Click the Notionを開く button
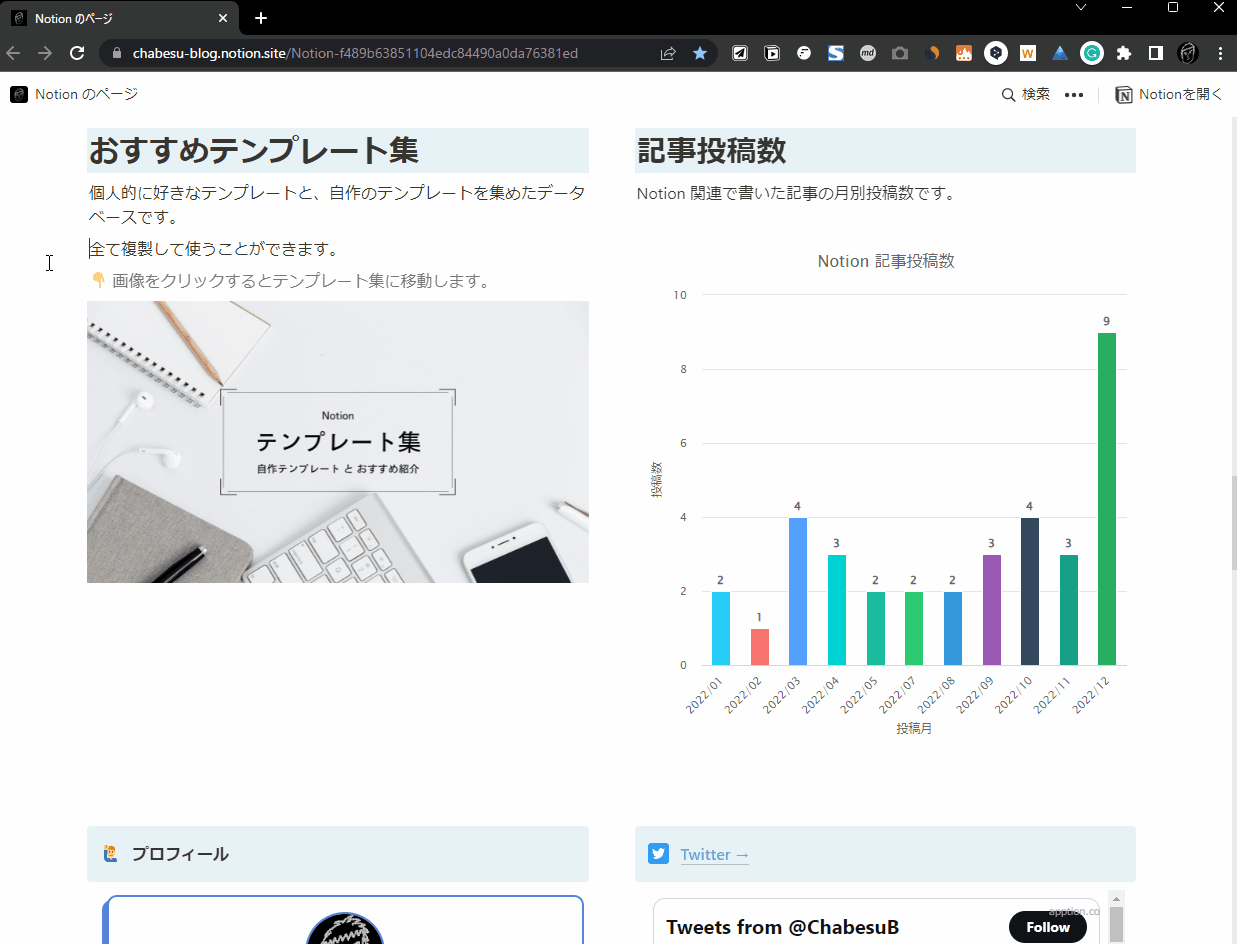This screenshot has height=944, width=1237. 1169,94
